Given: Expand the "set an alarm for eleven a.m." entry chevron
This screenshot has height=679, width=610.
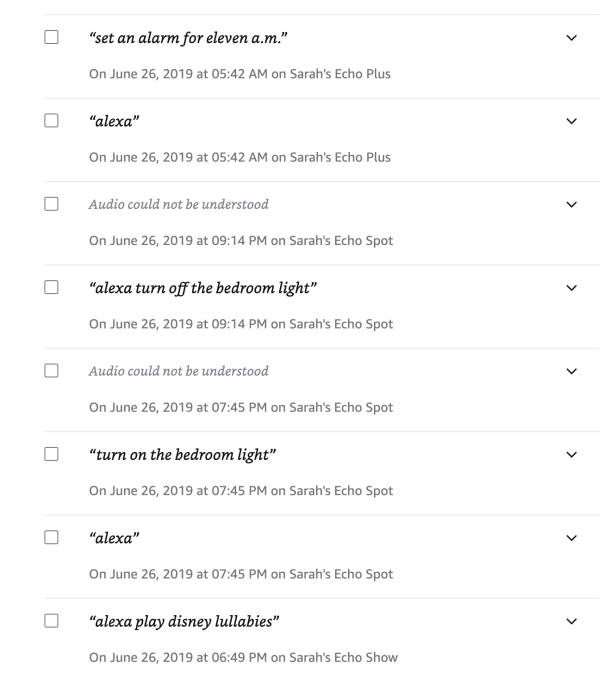Looking at the screenshot, I should [571, 38].
